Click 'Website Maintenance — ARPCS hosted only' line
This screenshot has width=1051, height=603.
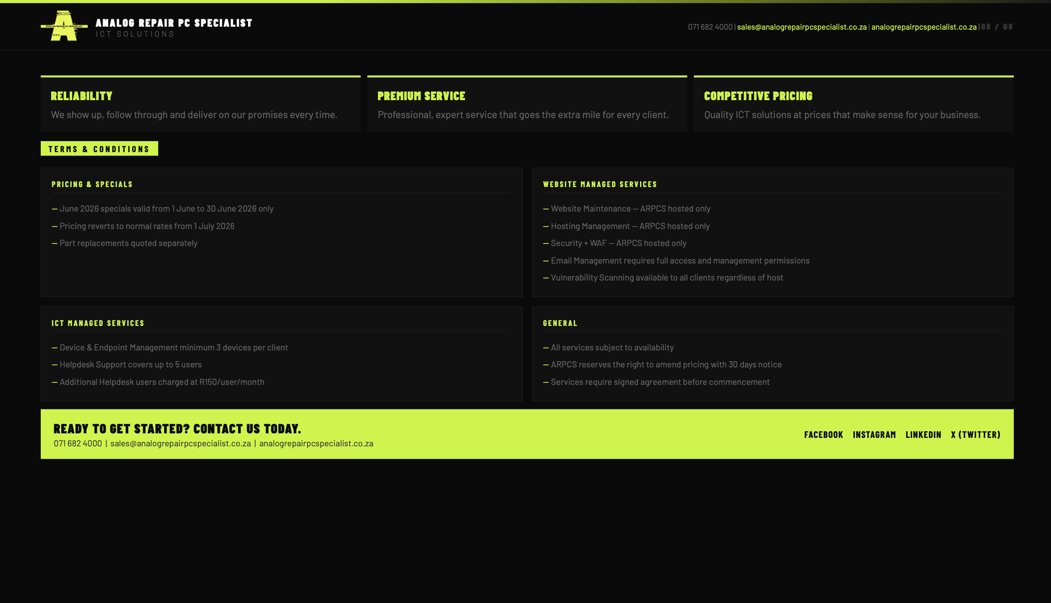pos(627,209)
